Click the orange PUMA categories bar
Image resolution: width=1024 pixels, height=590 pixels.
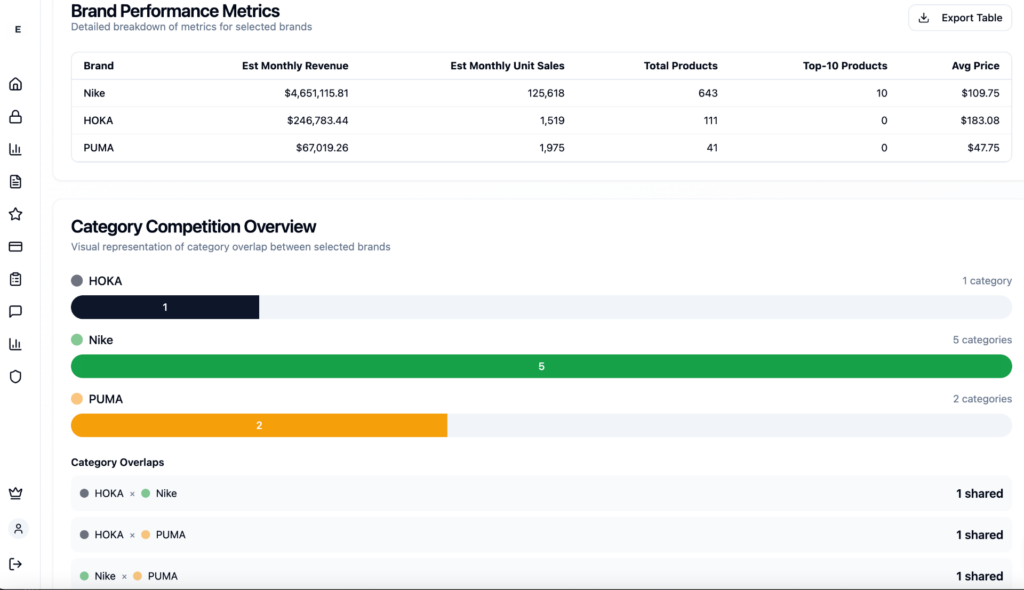point(259,426)
